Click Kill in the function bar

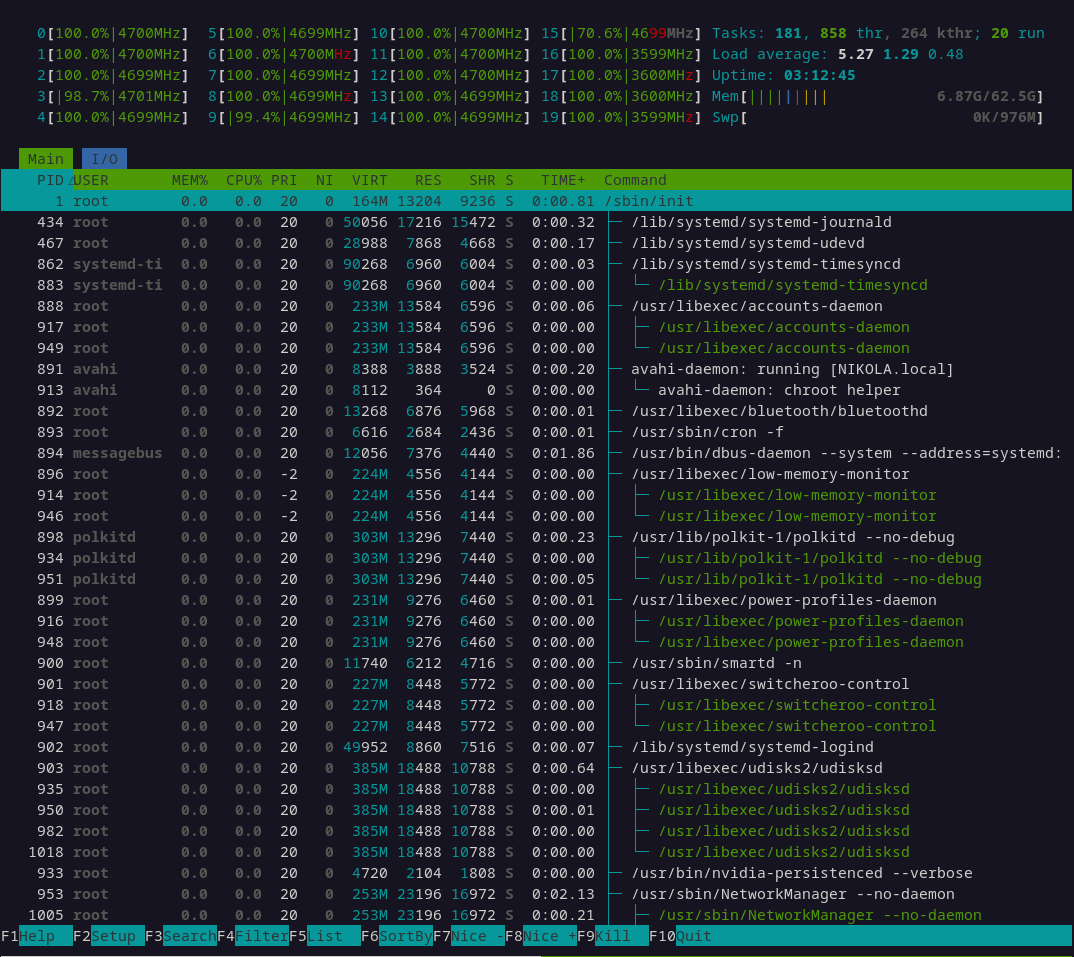coord(612,936)
